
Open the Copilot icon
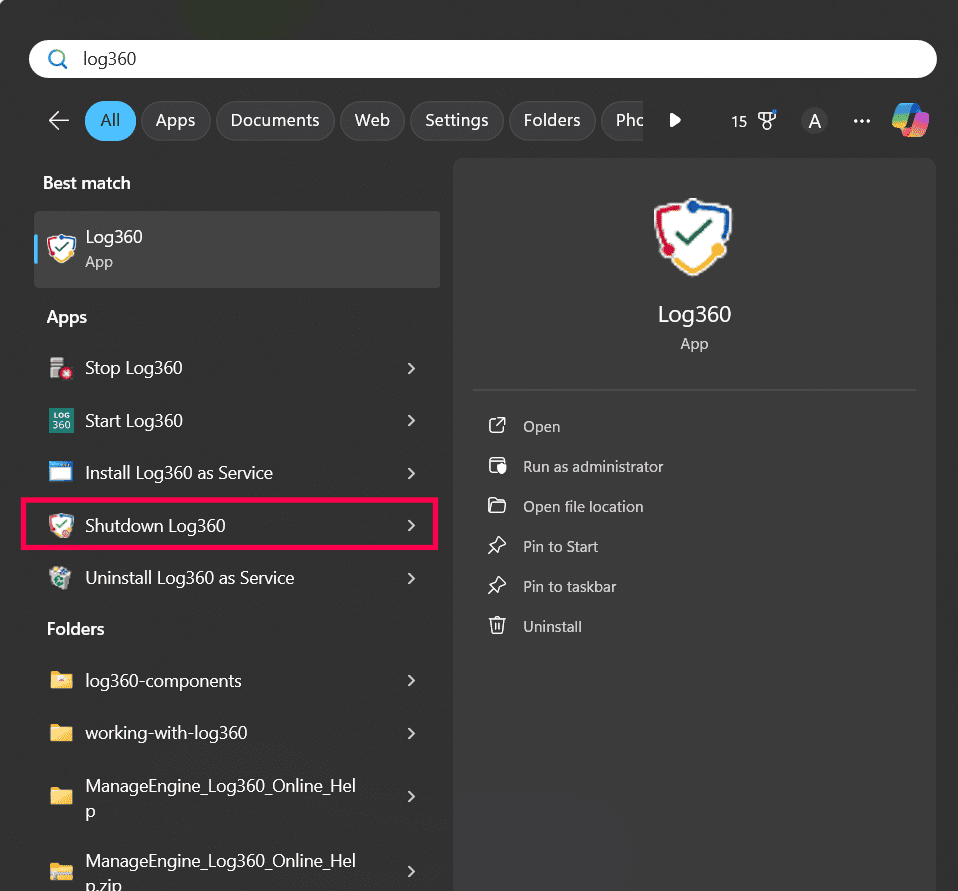point(910,120)
